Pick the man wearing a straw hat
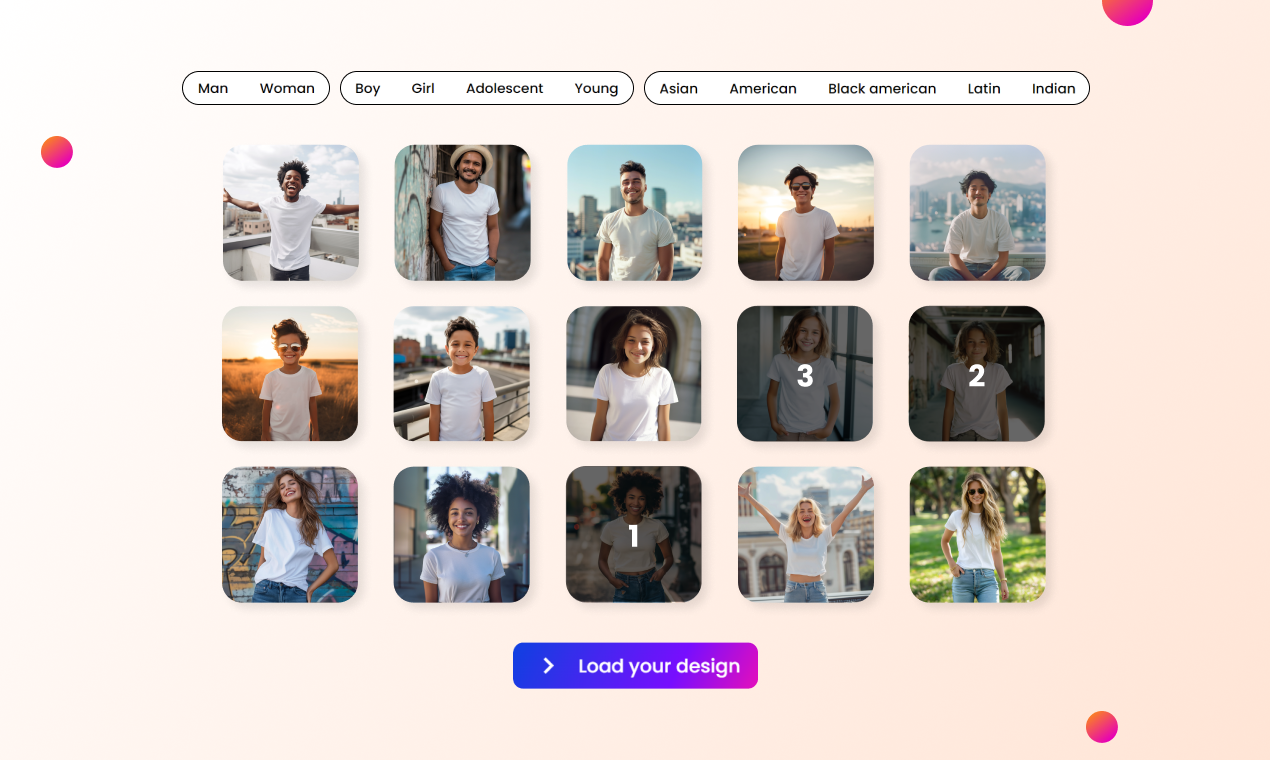 click(462, 213)
